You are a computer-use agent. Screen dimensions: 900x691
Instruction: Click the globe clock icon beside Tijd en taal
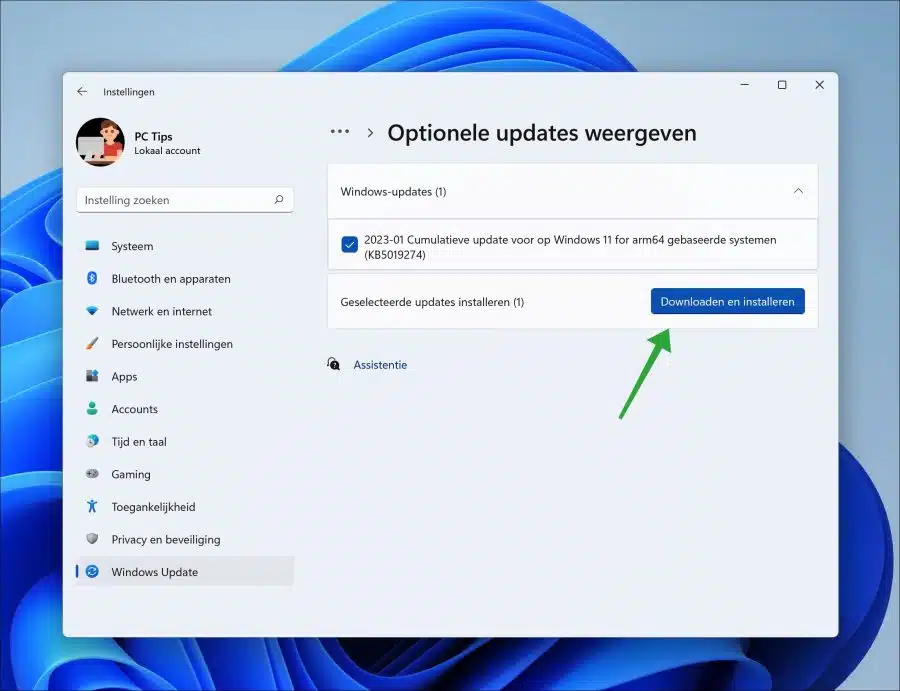click(92, 441)
